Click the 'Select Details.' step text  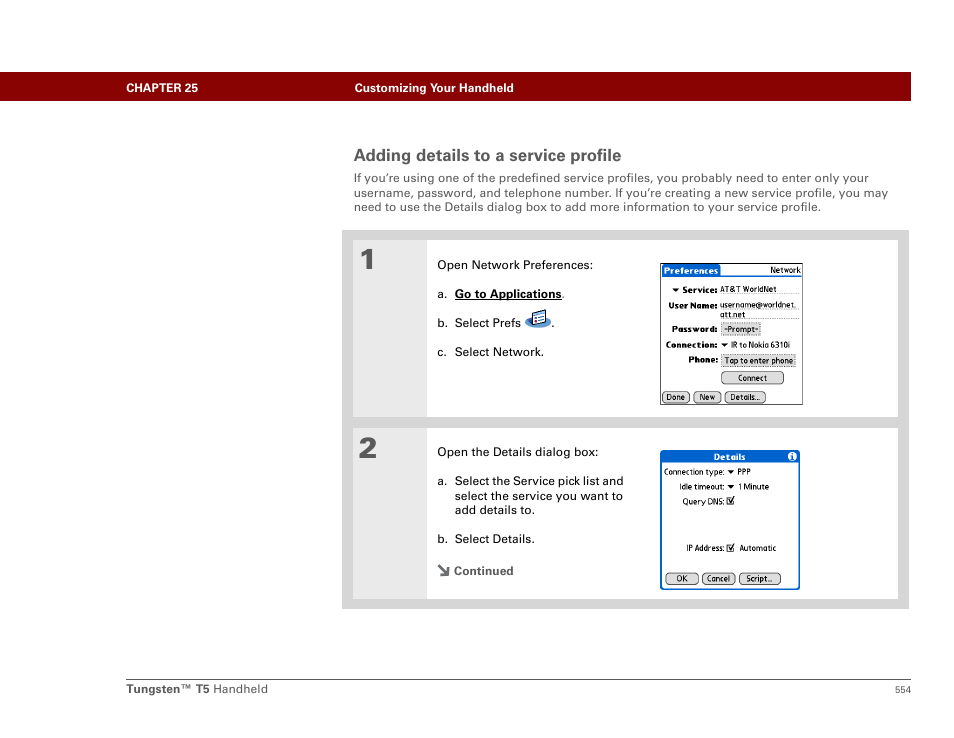click(x=495, y=539)
